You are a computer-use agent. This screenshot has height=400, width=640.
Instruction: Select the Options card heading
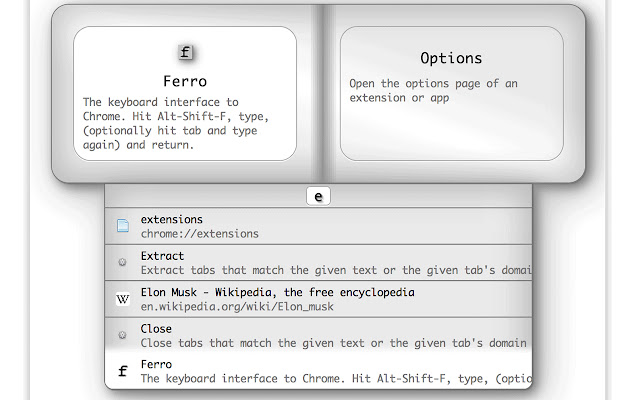tap(451, 58)
